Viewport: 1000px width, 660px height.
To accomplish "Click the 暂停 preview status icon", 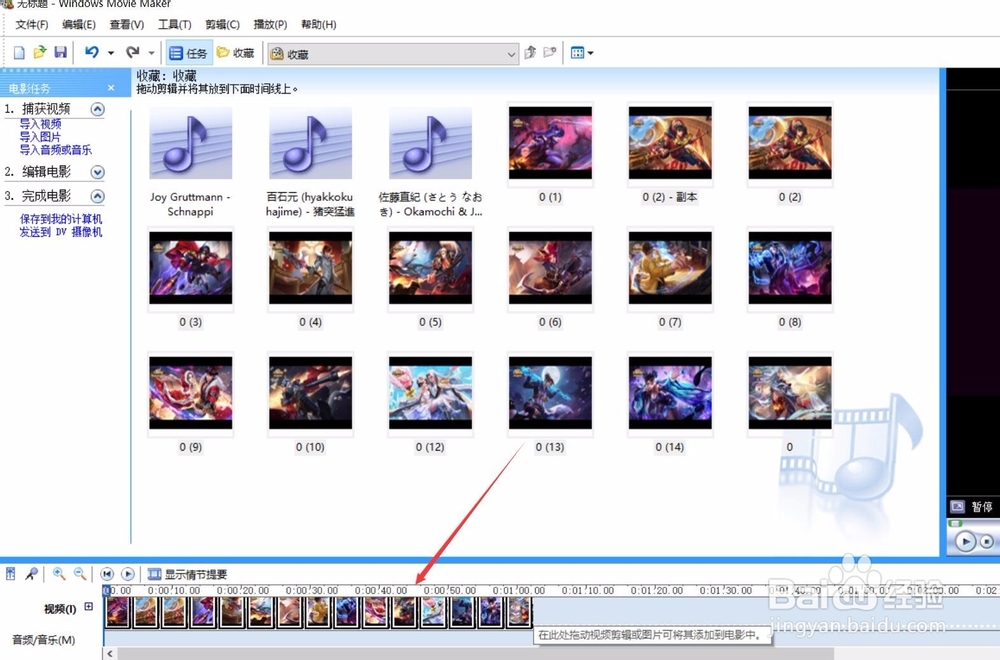I will (957, 506).
